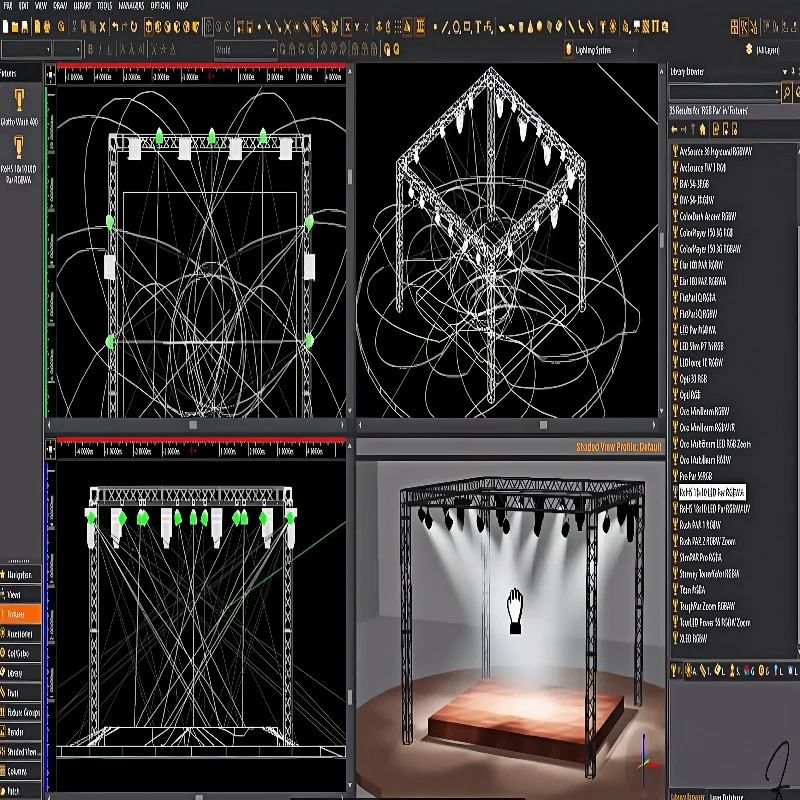The image size is (800, 800).
Task: Click the All Layers stack icon
Action: coord(748,49)
